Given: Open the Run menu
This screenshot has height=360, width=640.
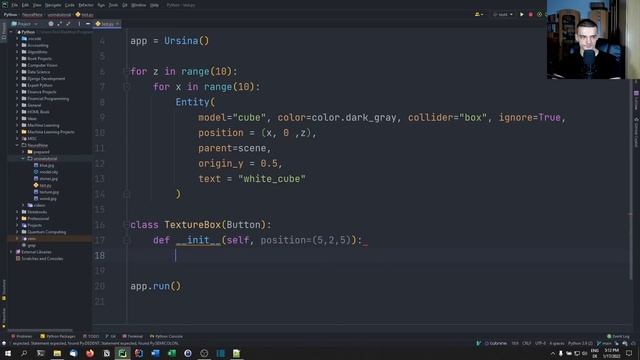Looking at the screenshot, I should point(101,5).
